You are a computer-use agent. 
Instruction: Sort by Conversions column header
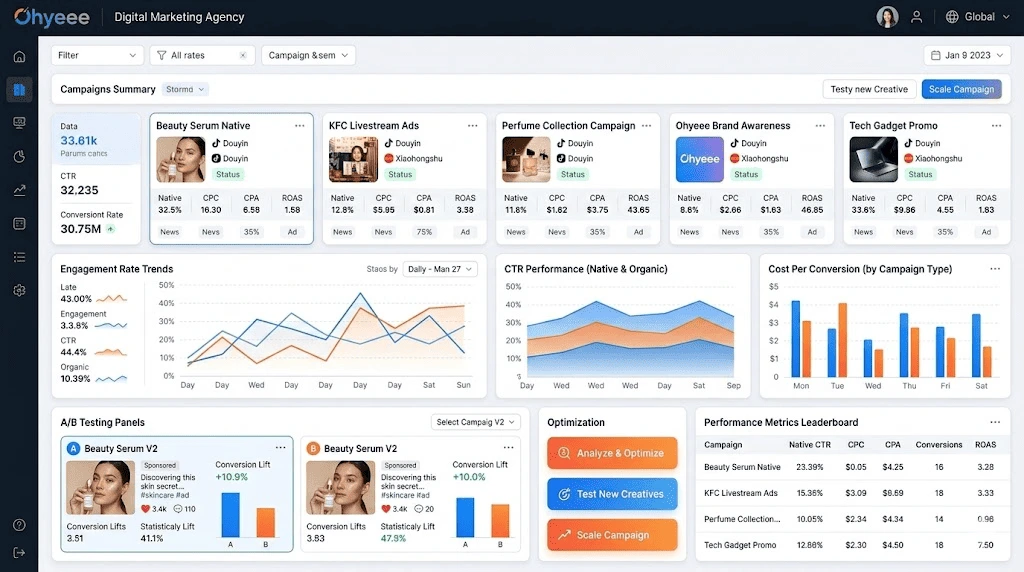click(938, 445)
